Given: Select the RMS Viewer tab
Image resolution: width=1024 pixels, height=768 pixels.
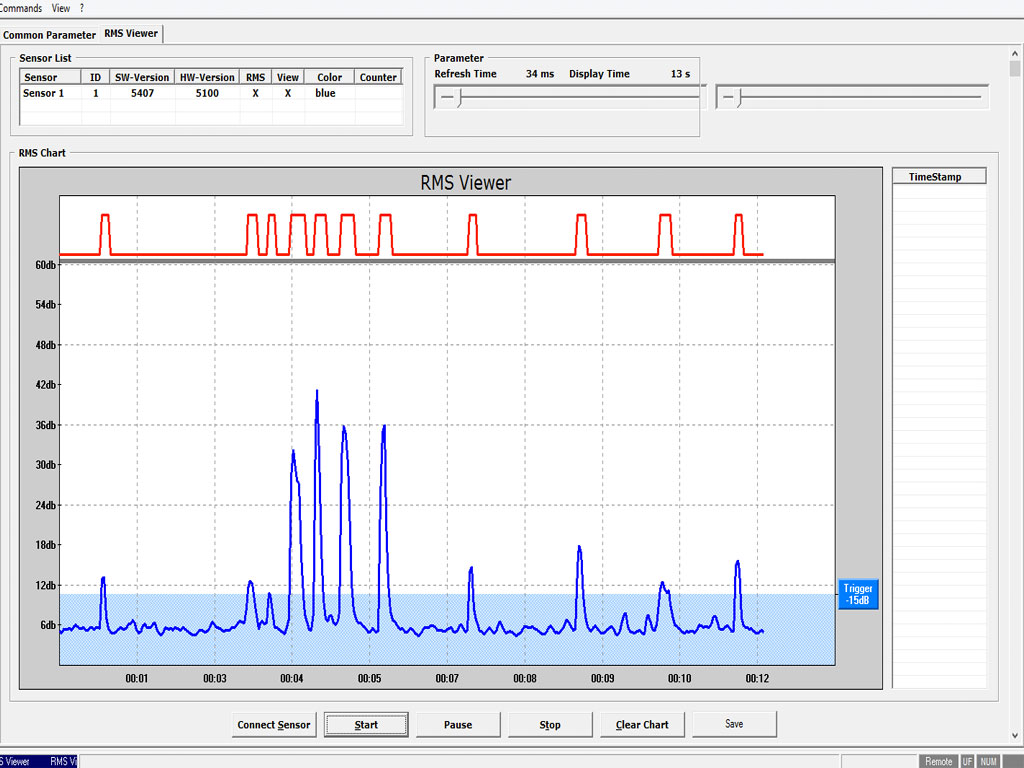Looking at the screenshot, I should pos(131,33).
